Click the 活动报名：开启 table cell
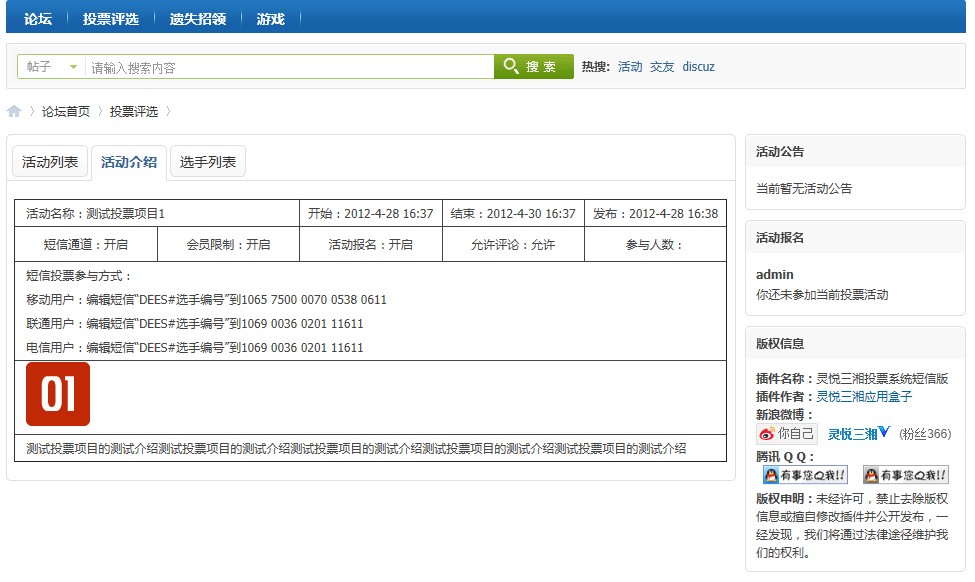 coord(371,244)
